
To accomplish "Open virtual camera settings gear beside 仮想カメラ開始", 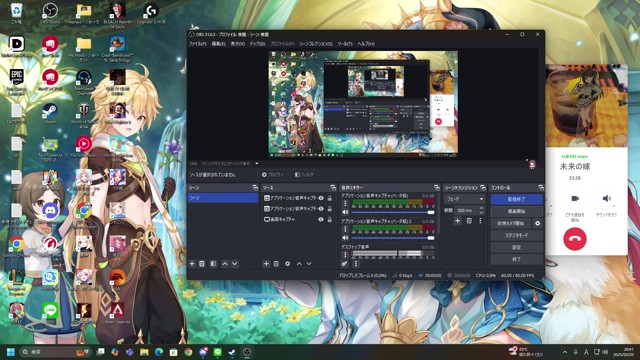I will tap(538, 223).
